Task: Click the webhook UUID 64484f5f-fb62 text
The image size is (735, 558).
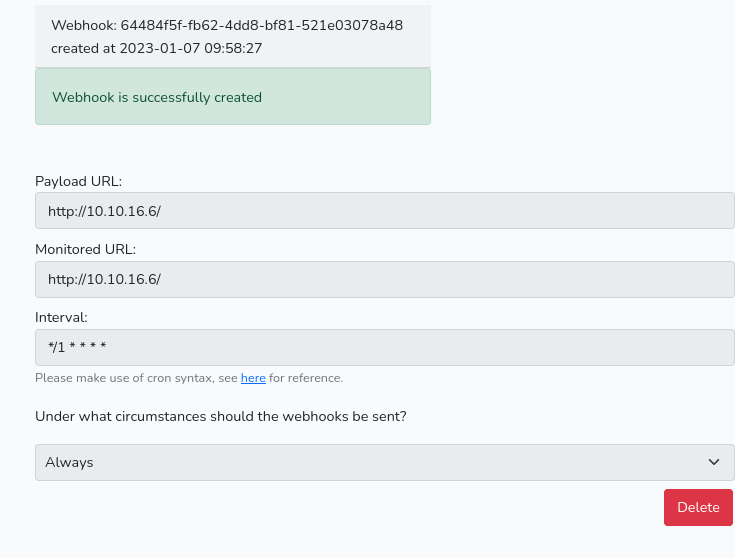Action: 262,25
